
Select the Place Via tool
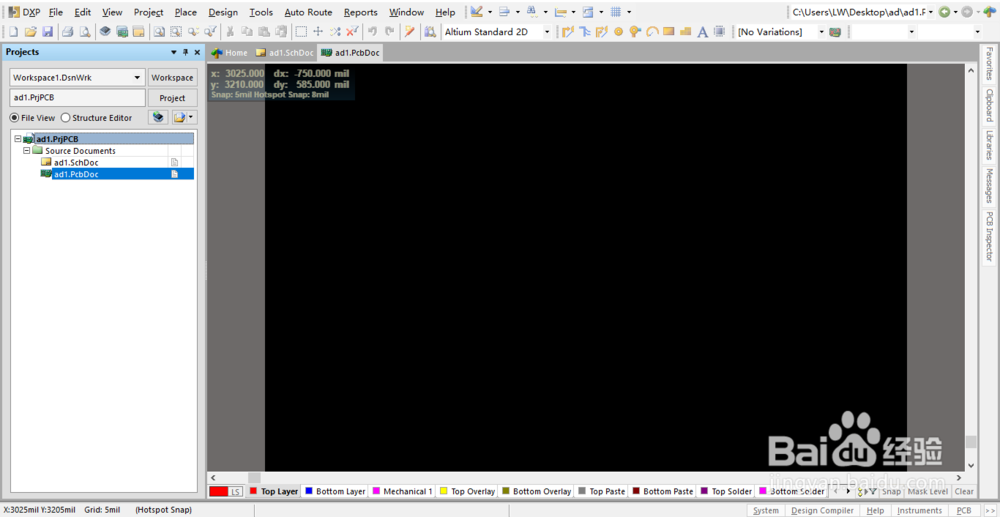[x=635, y=32]
